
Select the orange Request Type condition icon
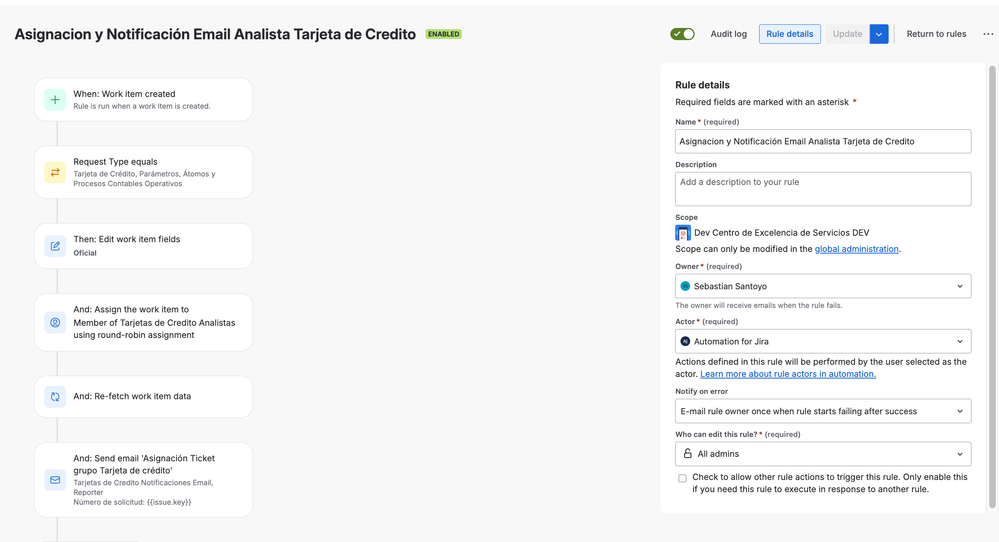point(55,172)
